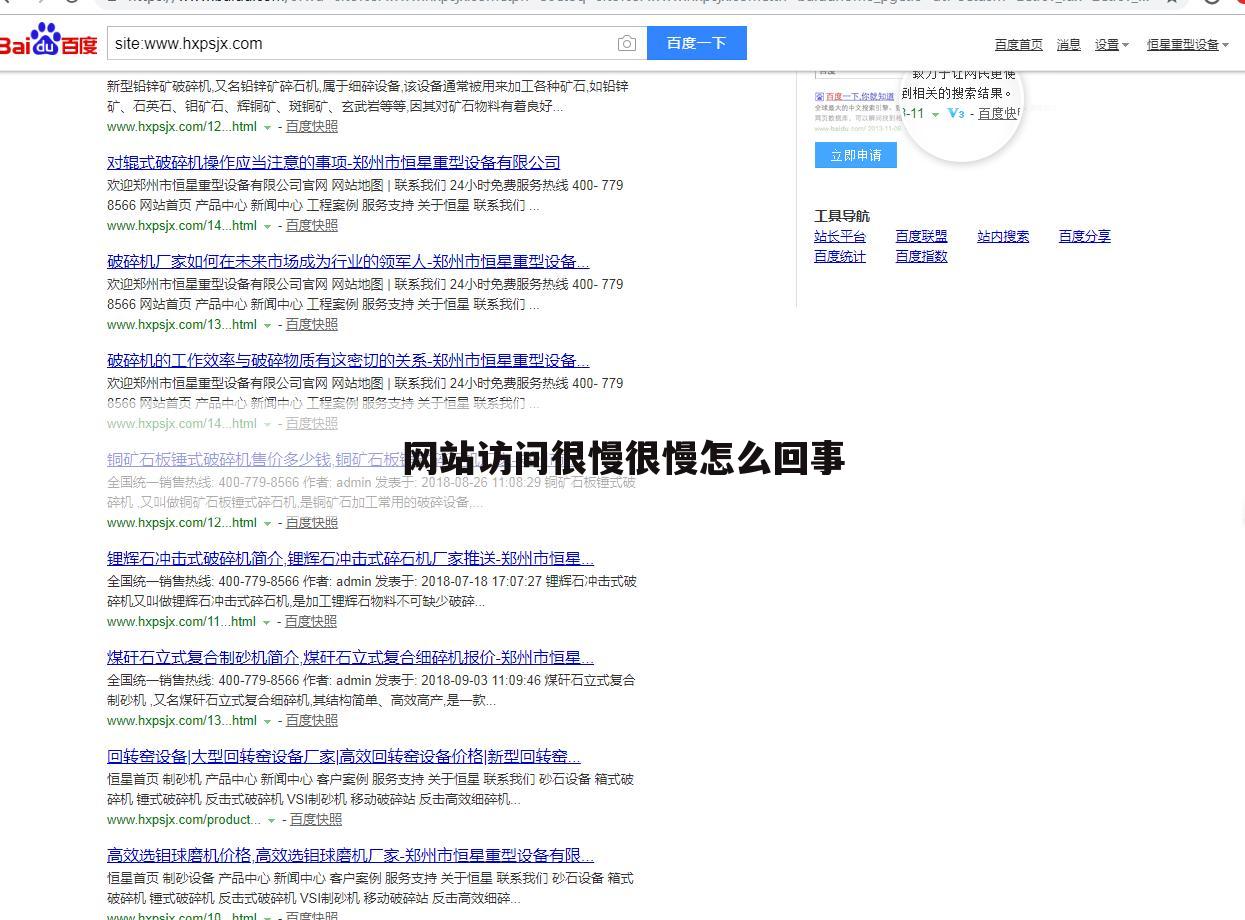Expand URL arrow under 新型铅锌矿破碎机 snippet

267,128
